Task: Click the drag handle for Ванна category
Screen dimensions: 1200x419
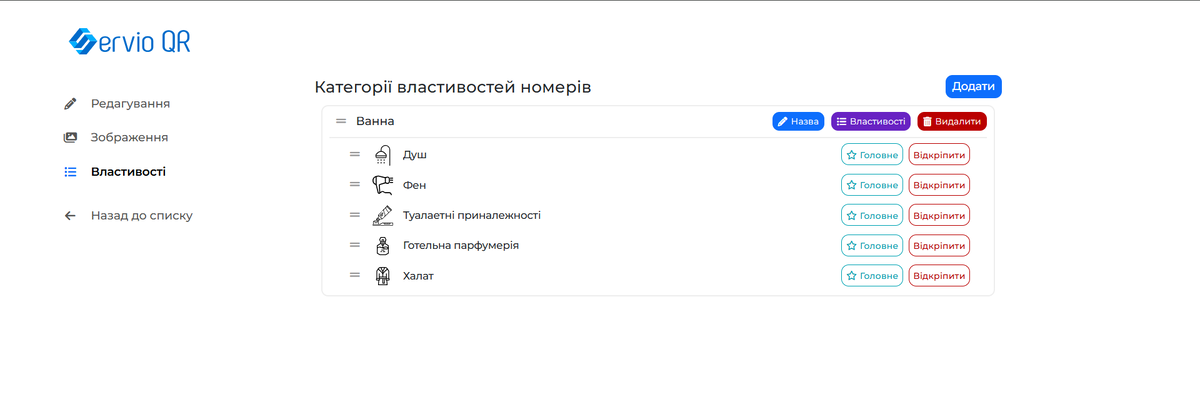Action: point(341,121)
